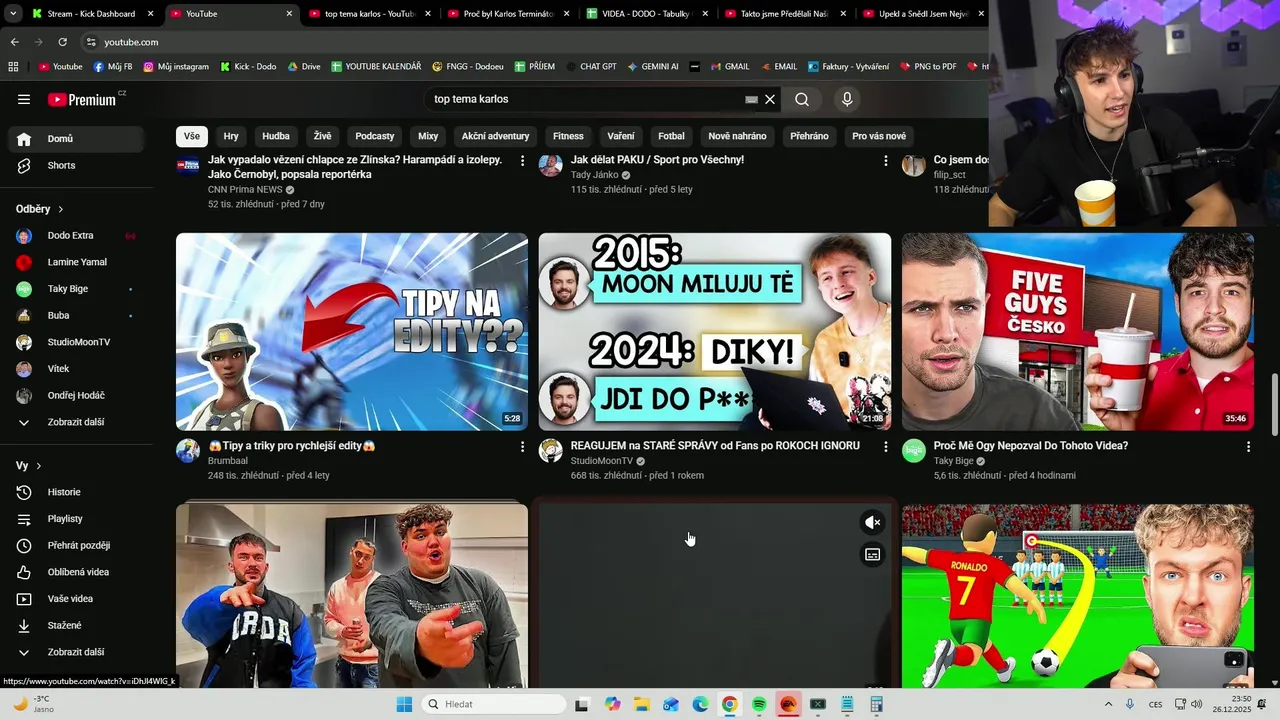The image size is (1280, 720).
Task: Select the Podcasty filter chip
Action: coord(375,136)
